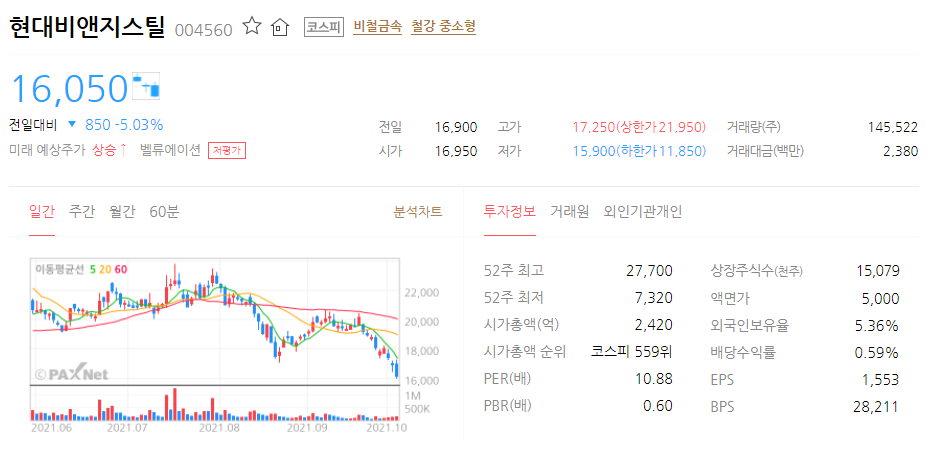Image resolution: width=927 pixels, height=454 pixels.
Task: Add stock to favorites with star icon
Action: [252, 26]
